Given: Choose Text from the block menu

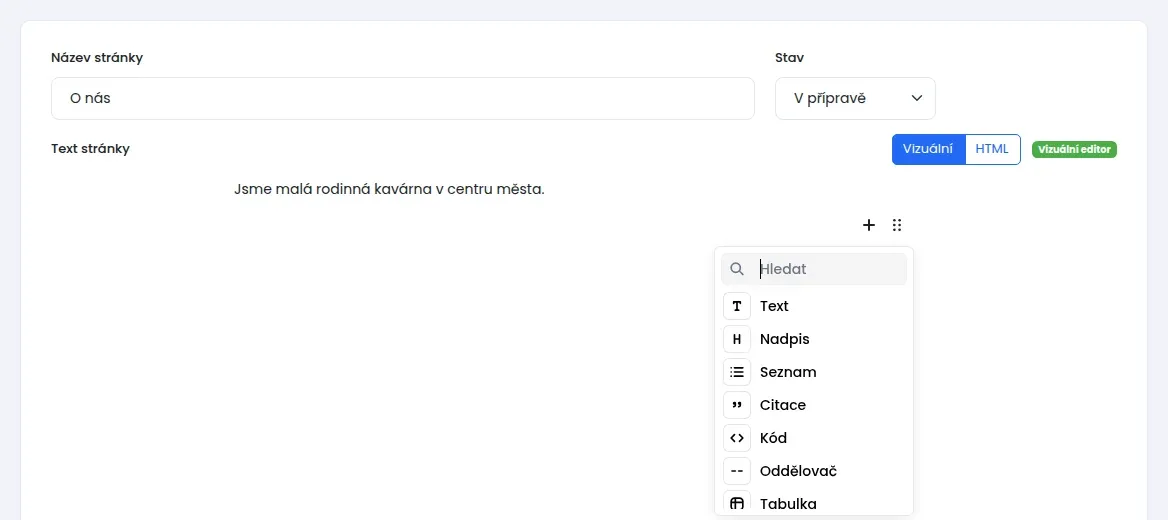Looking at the screenshot, I should [813, 306].
